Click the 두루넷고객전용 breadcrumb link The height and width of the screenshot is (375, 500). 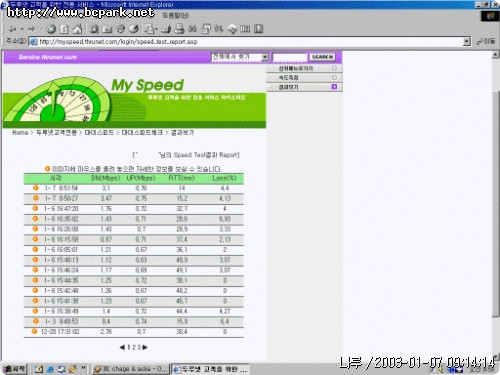tap(56, 133)
